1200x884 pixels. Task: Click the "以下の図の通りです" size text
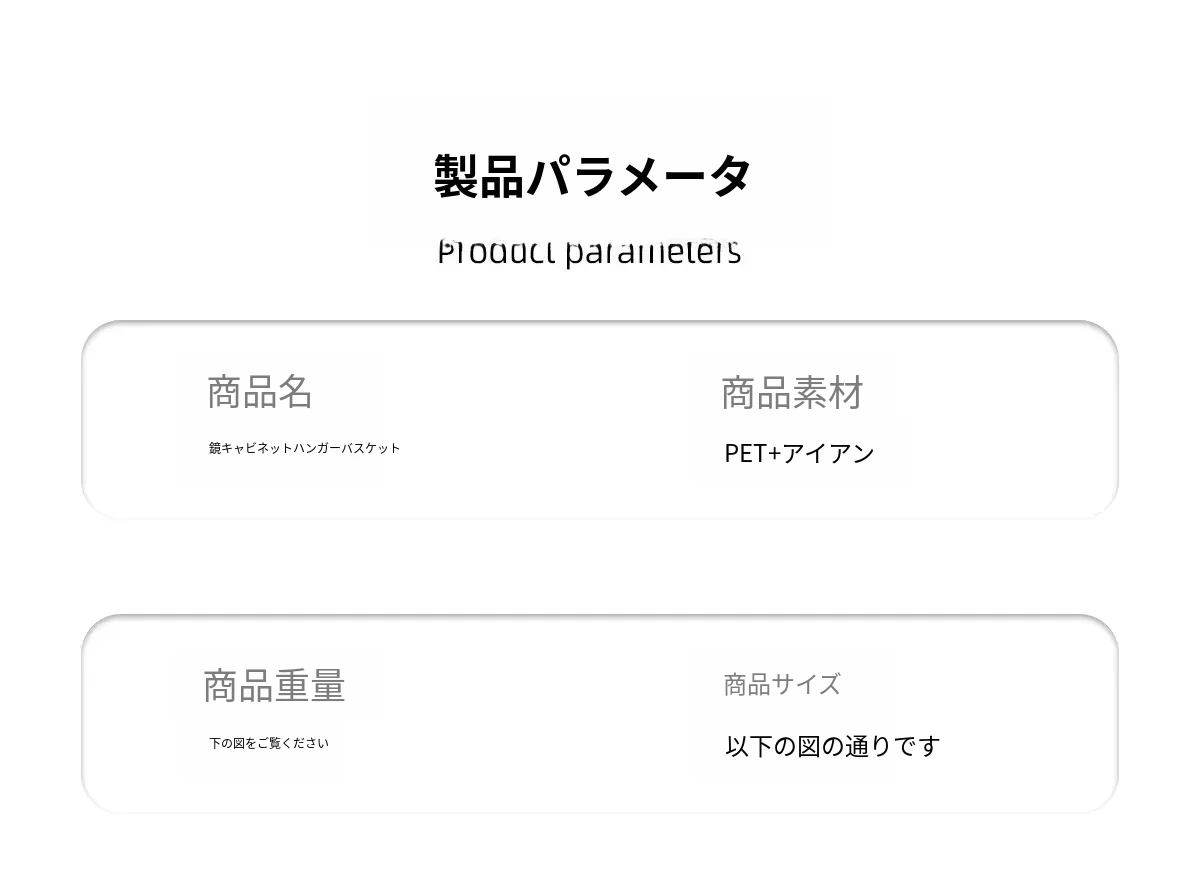(832, 746)
